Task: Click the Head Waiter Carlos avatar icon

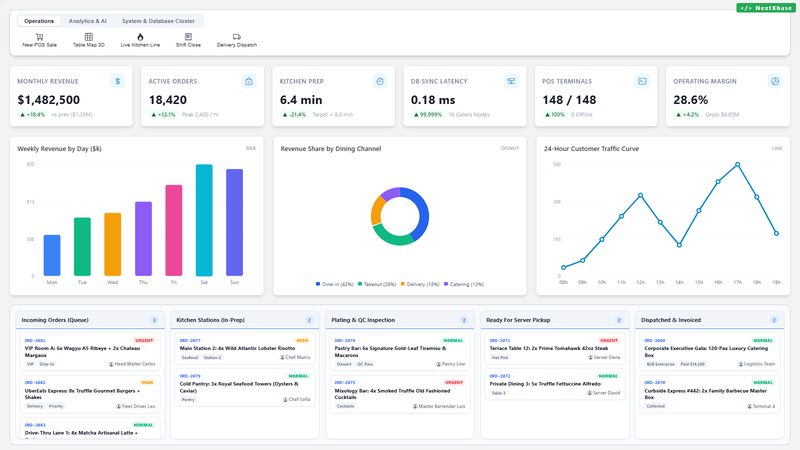Action: tap(111, 364)
